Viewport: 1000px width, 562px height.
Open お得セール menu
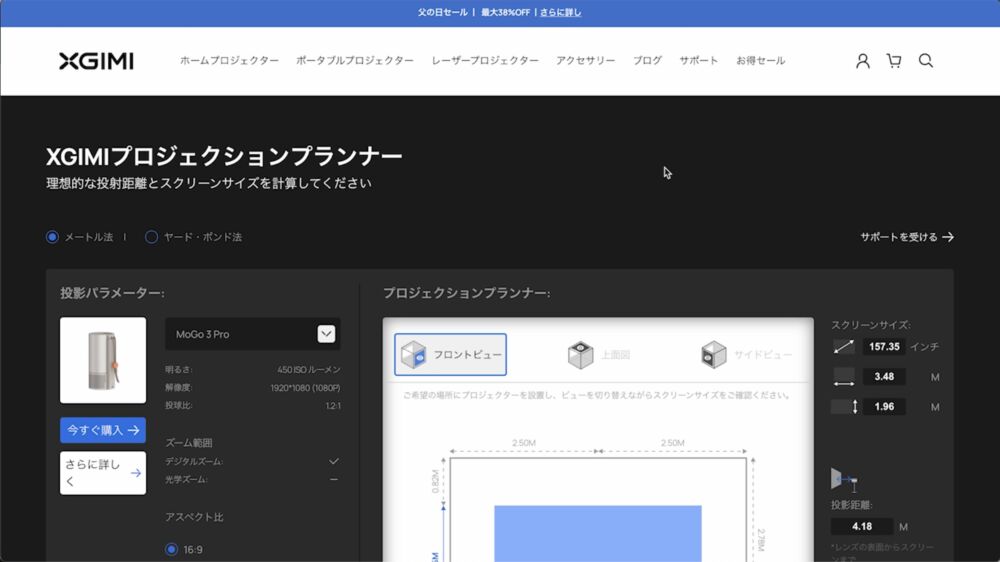pos(760,61)
